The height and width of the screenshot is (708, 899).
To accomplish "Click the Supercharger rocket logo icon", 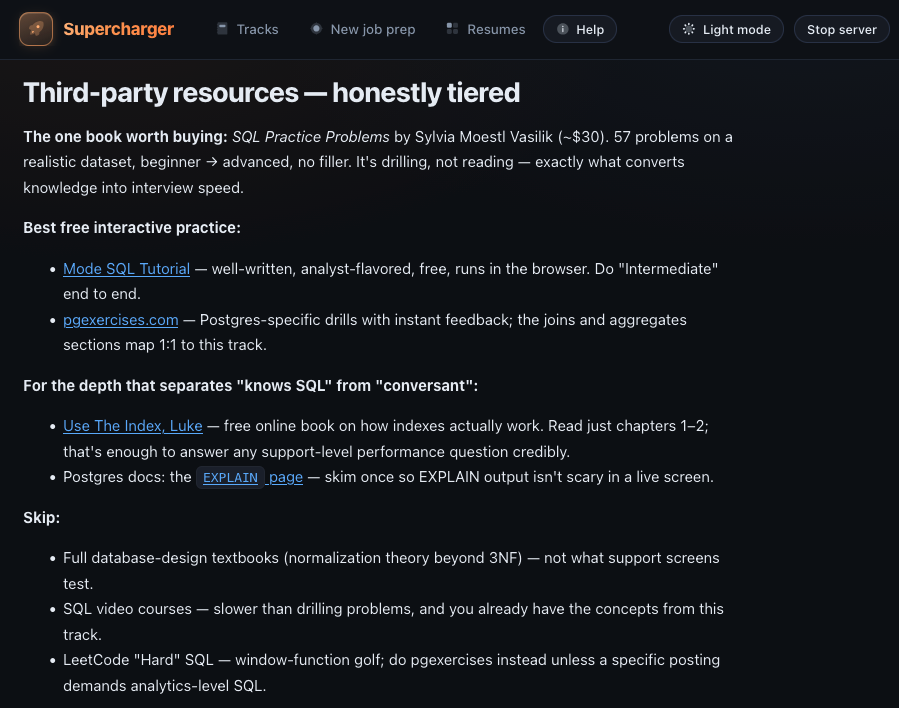I will click(x=36, y=29).
